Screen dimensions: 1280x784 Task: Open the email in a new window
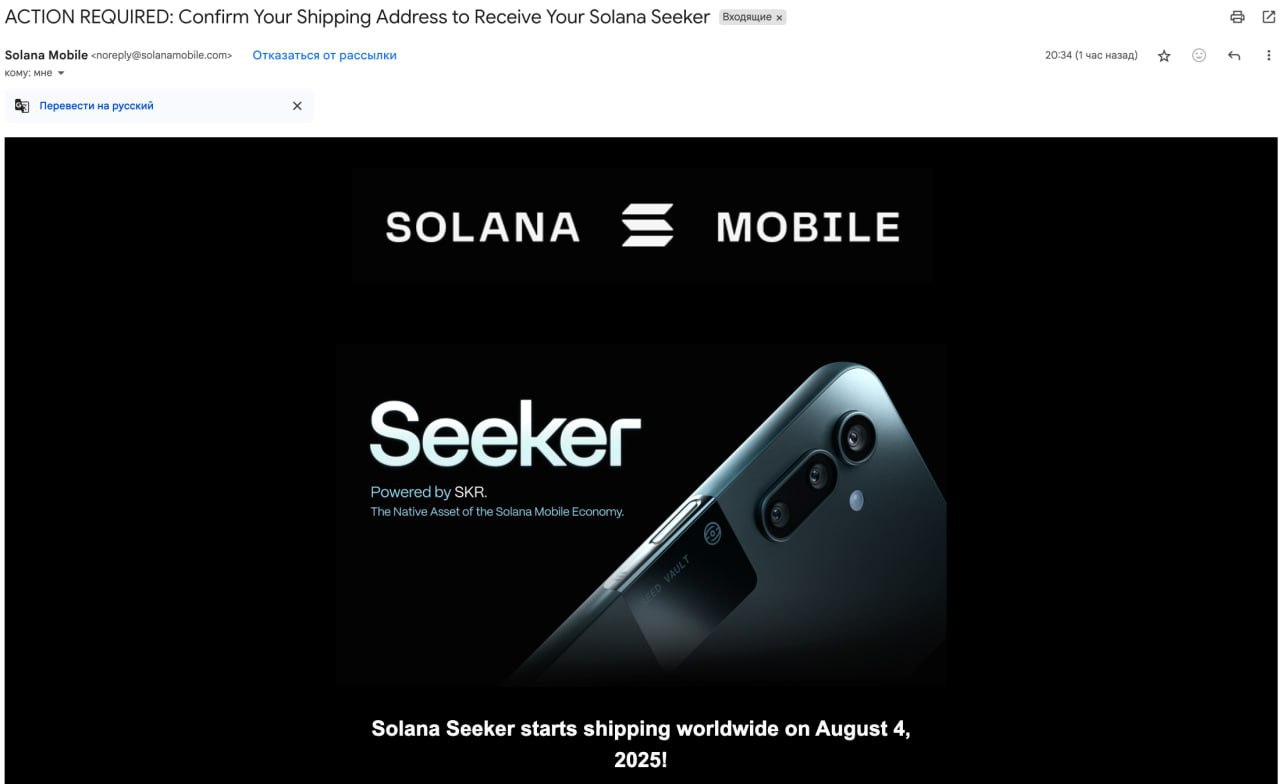click(1269, 17)
